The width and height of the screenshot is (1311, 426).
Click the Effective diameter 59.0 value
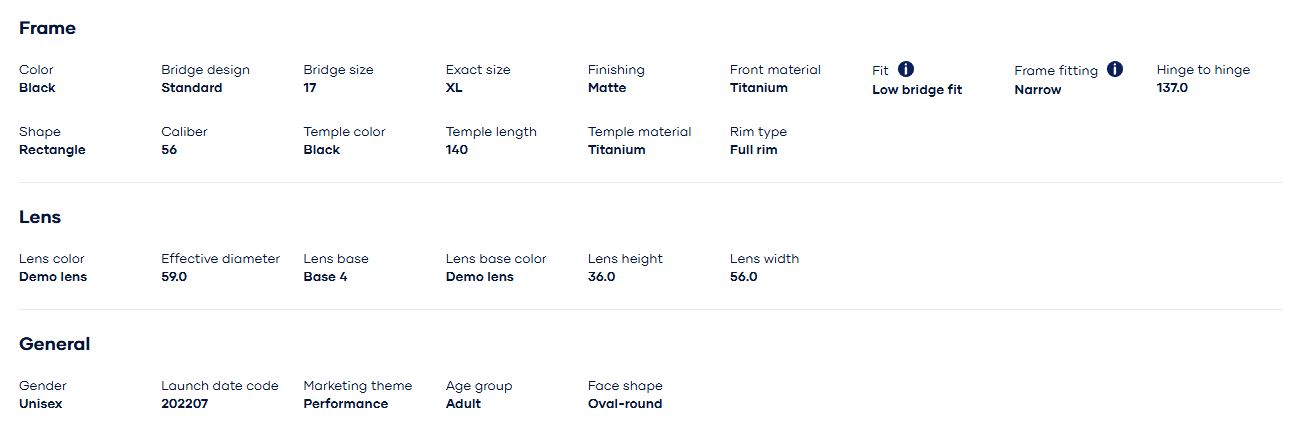point(174,277)
